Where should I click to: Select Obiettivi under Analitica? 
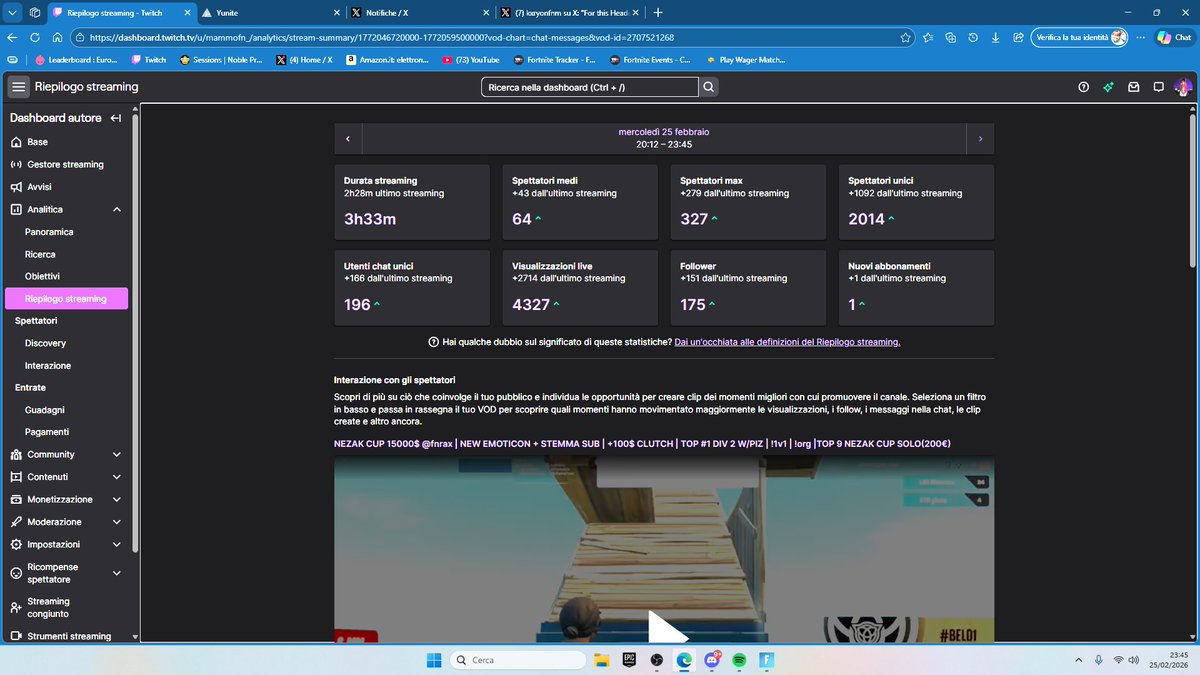[66, 276]
